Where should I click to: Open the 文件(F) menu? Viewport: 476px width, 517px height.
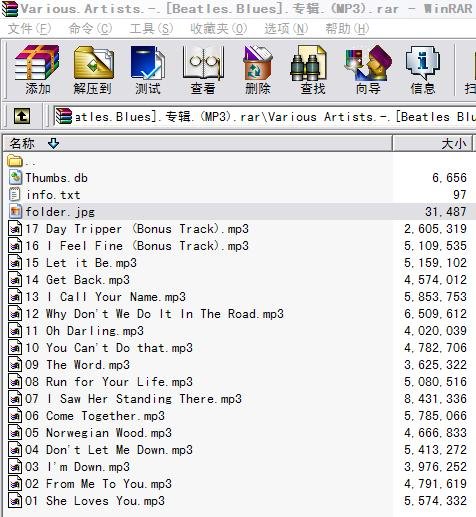click(x=29, y=29)
